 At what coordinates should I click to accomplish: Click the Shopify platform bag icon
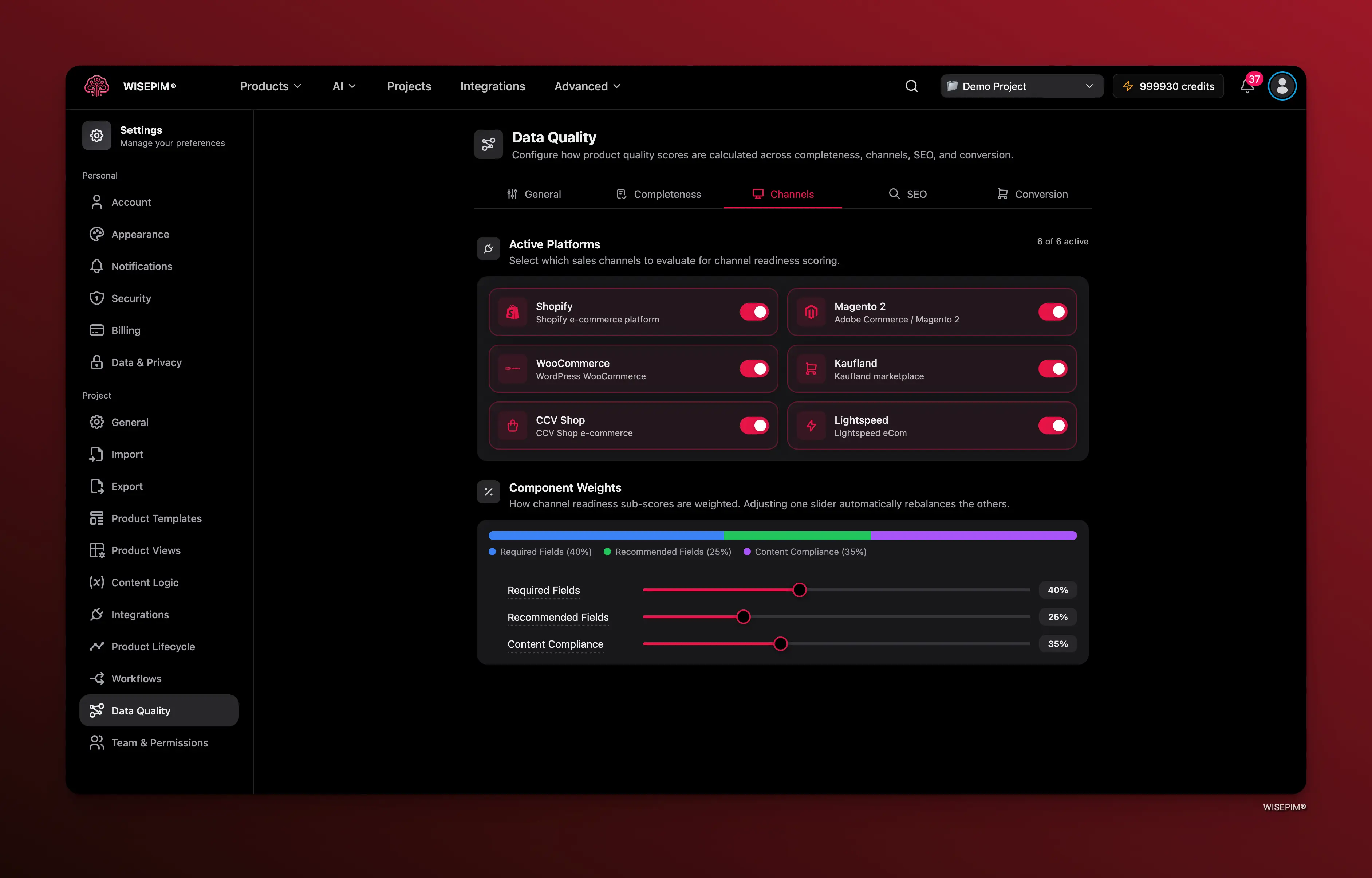[x=512, y=312]
